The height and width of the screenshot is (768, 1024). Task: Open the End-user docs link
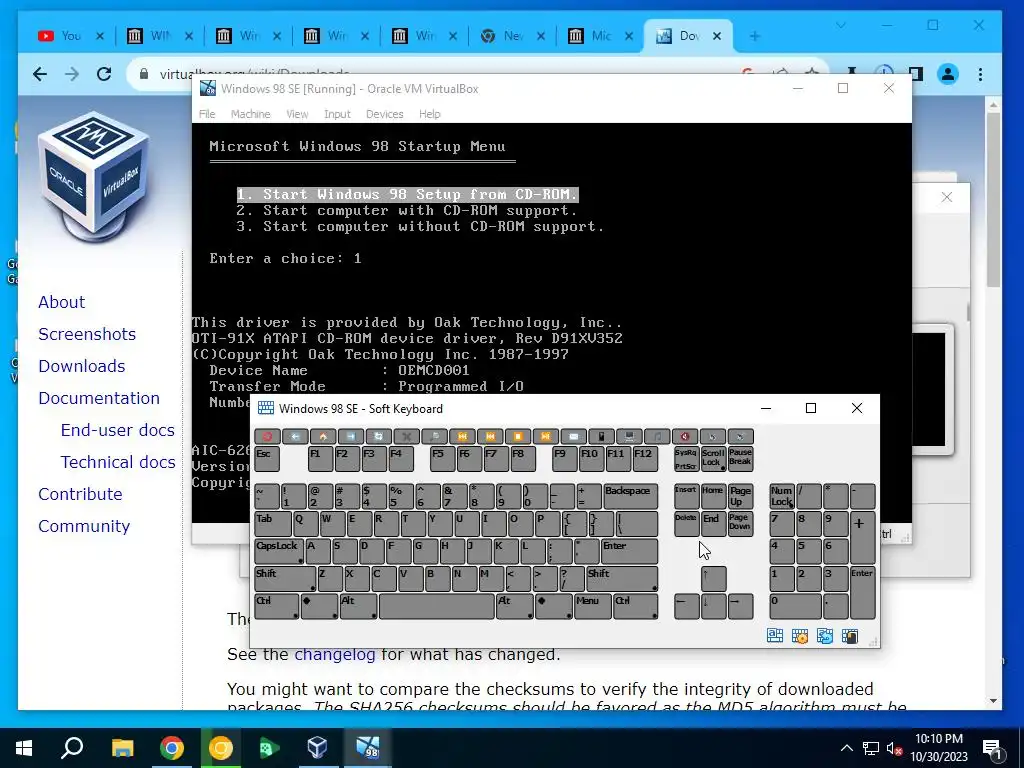click(118, 430)
